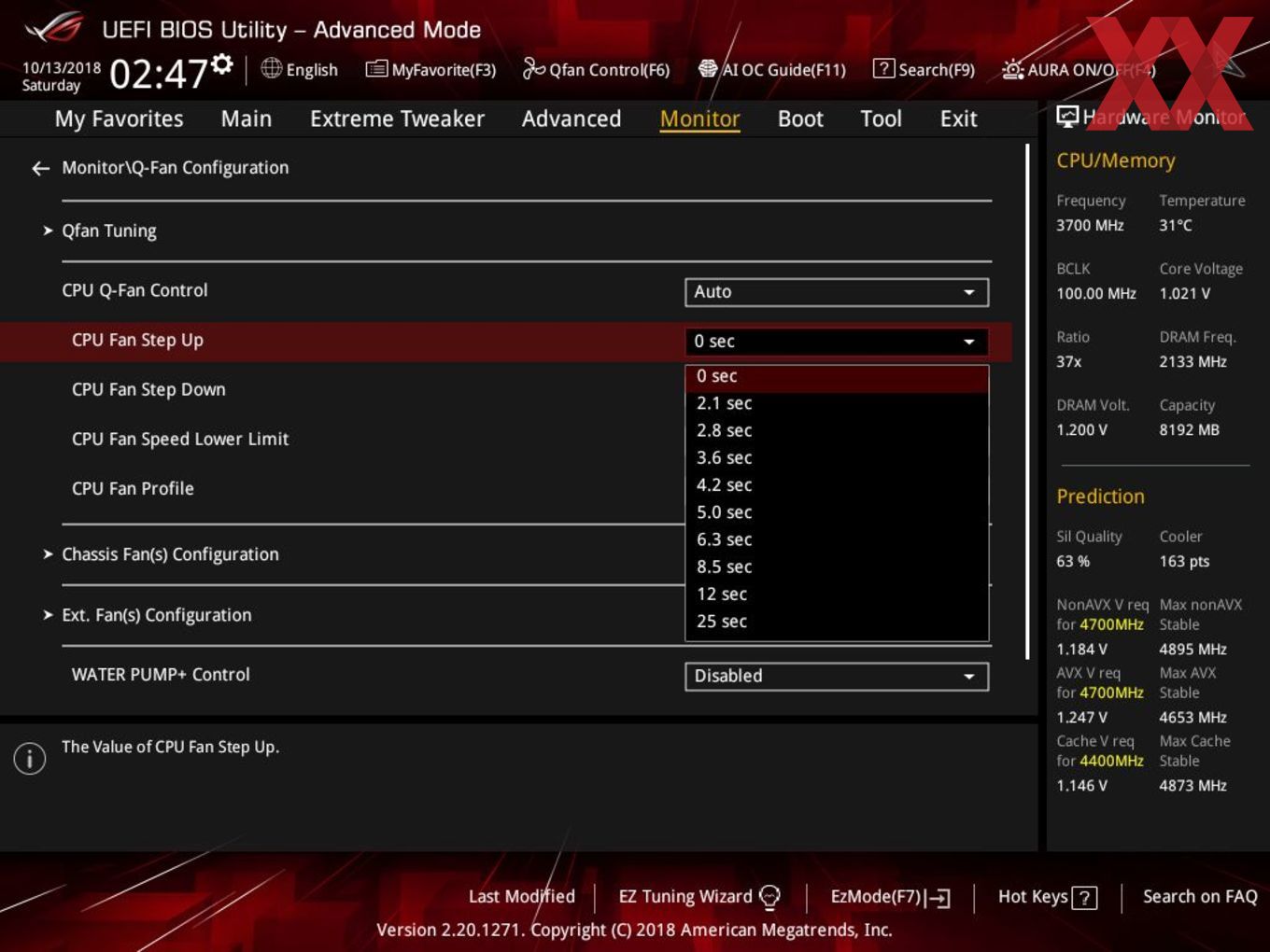Select CPU Fan Step Up row label

click(x=137, y=340)
